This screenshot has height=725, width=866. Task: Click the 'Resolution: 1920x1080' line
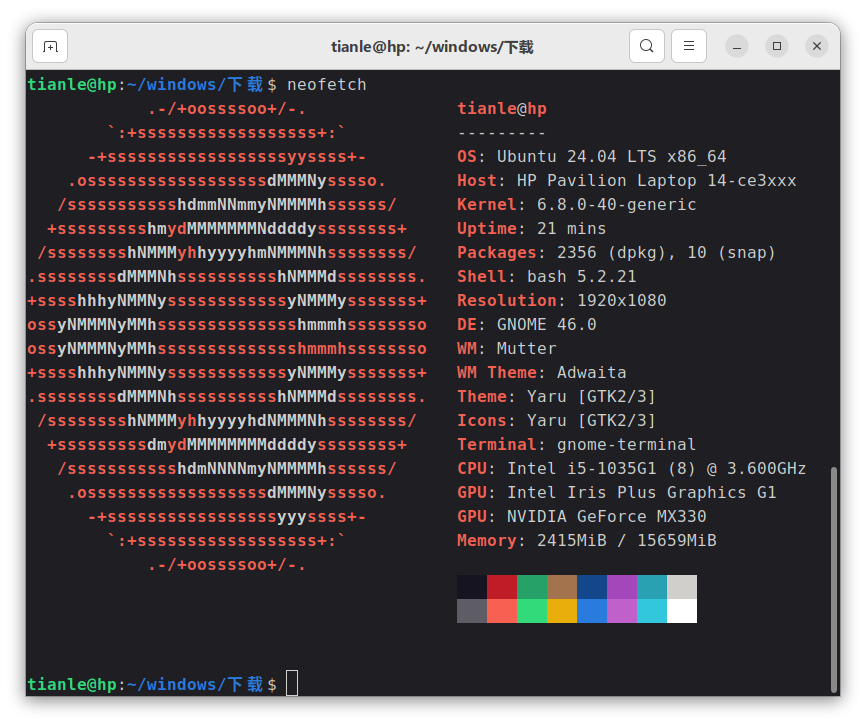tap(562, 301)
